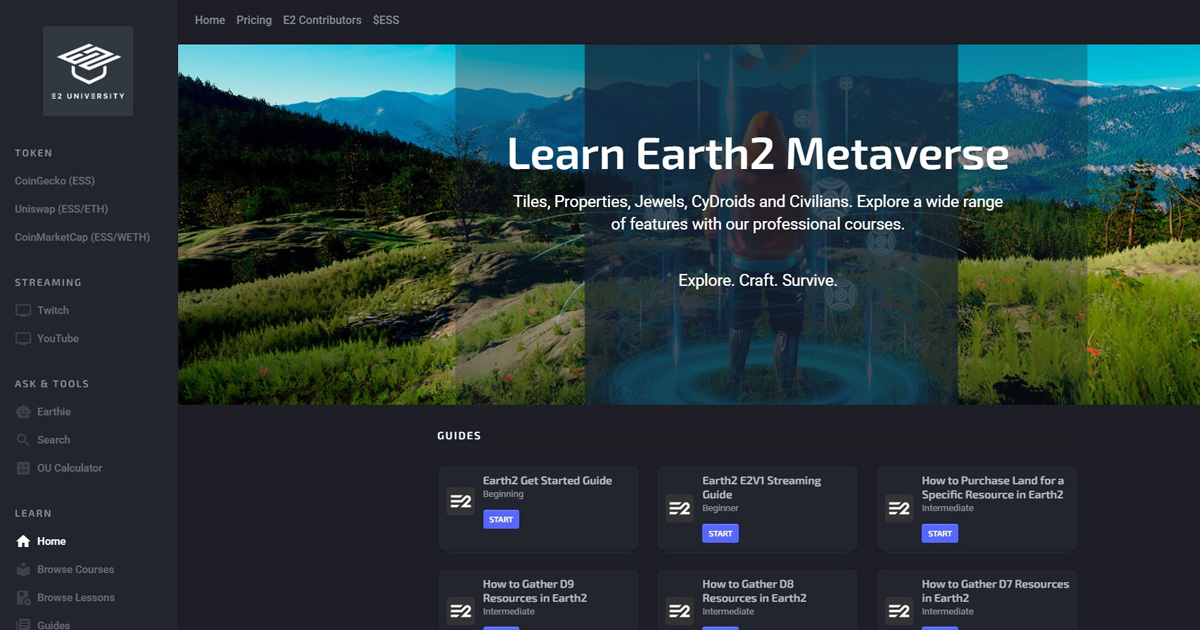Click the 'Explore. Craft. Survive.' tagline
This screenshot has height=630, width=1200.
pos(758,281)
